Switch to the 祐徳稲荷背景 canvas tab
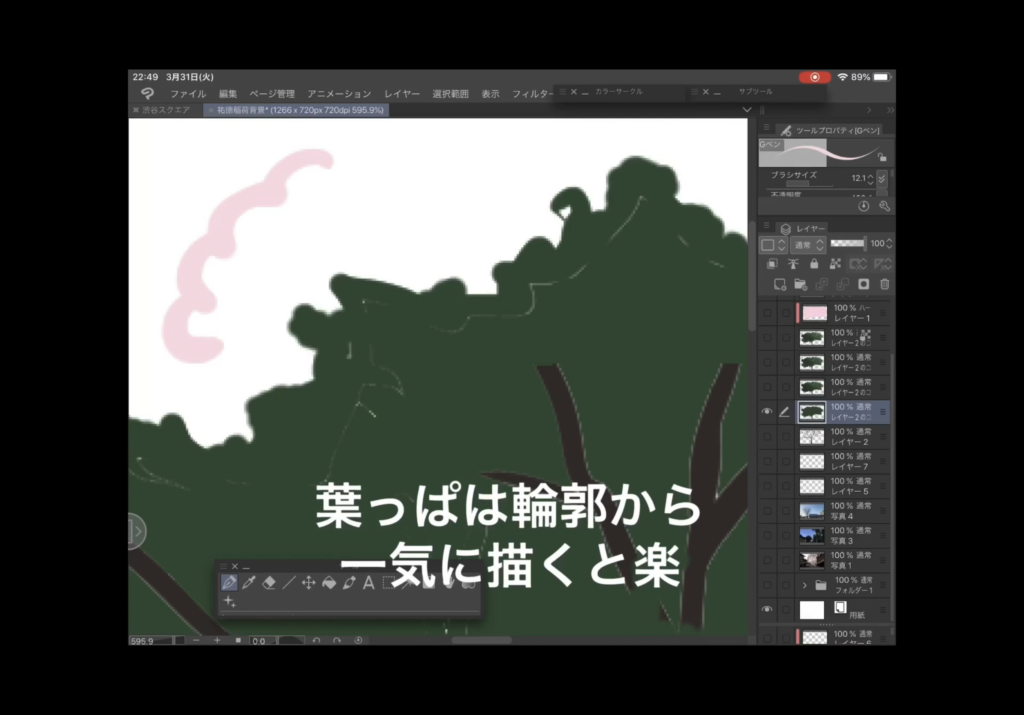 coord(296,110)
